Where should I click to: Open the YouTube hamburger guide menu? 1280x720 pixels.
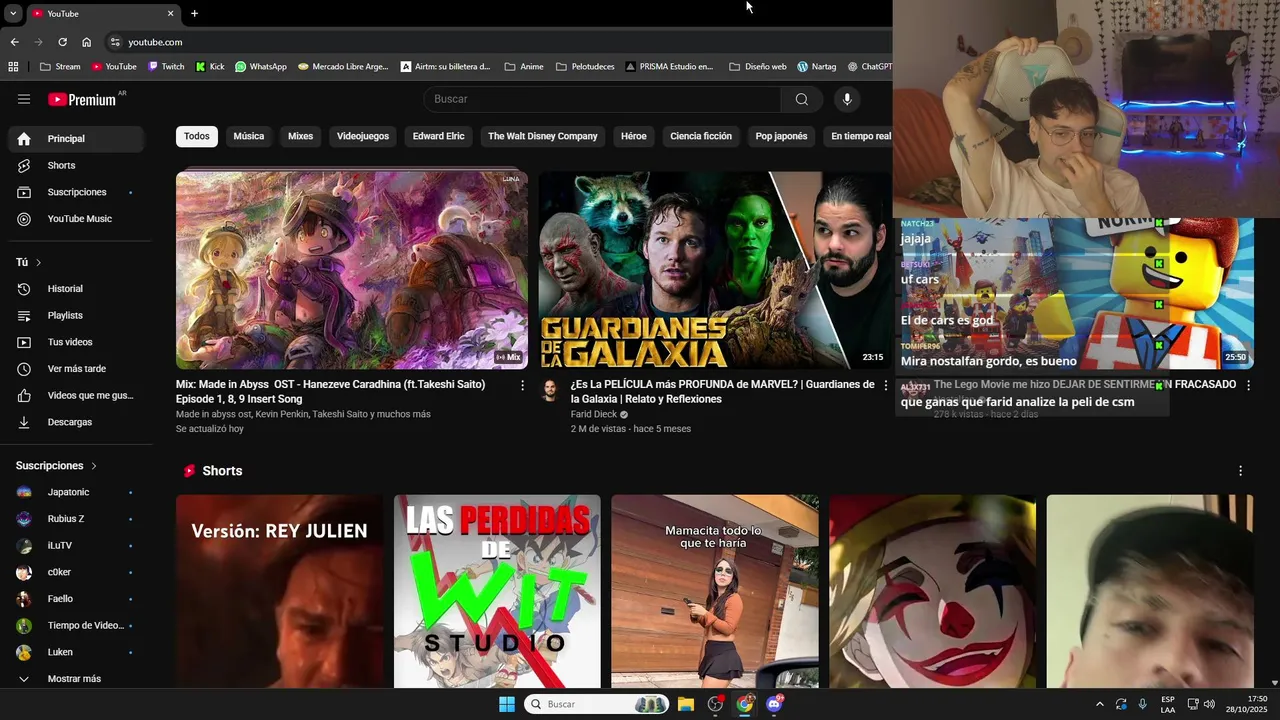pos(24,99)
